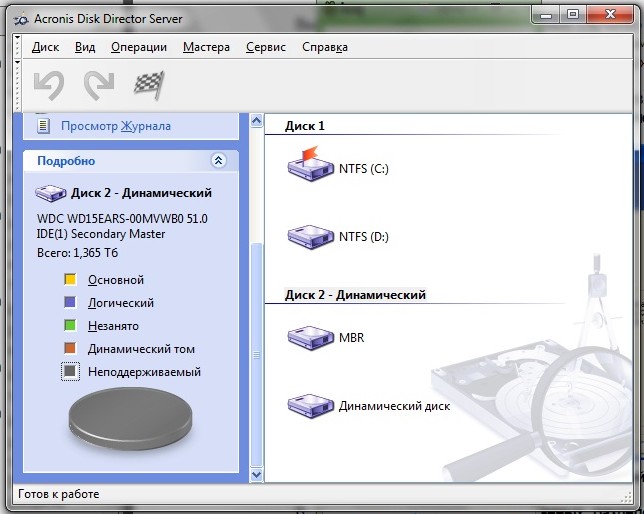Click the blue Логический color swatch
644x514 pixels.
pos(70,303)
